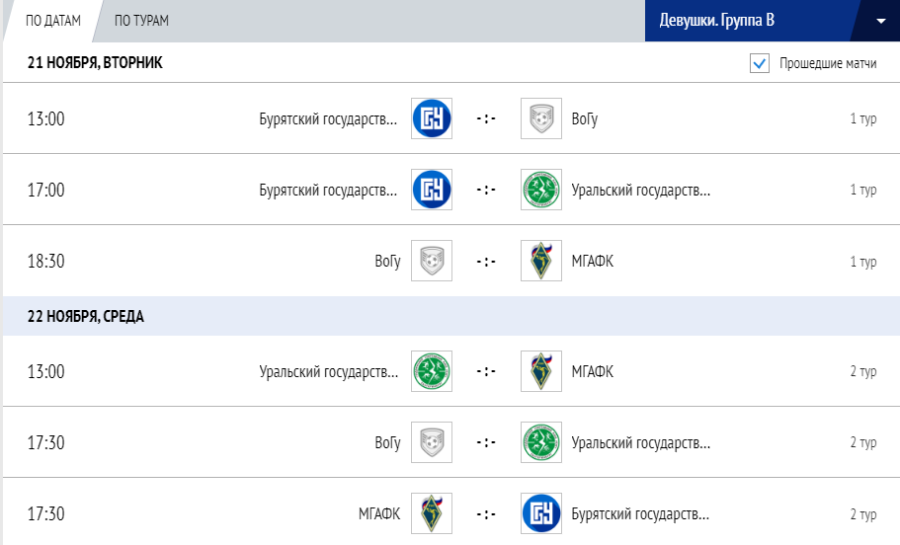Click the «21 ноября, вторник» date header
Image resolution: width=900 pixels, height=545 pixels.
95,63
